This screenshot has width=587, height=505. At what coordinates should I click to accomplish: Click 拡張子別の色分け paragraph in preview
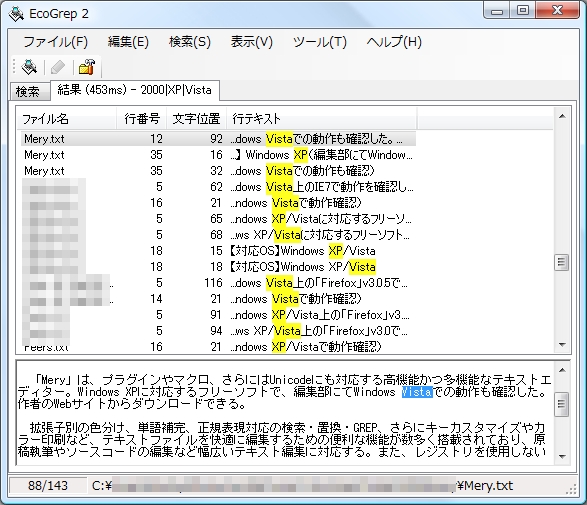point(282,439)
